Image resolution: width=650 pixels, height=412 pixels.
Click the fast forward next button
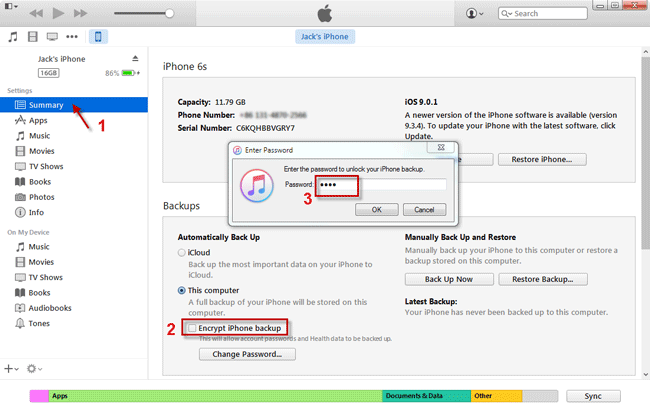(x=80, y=13)
